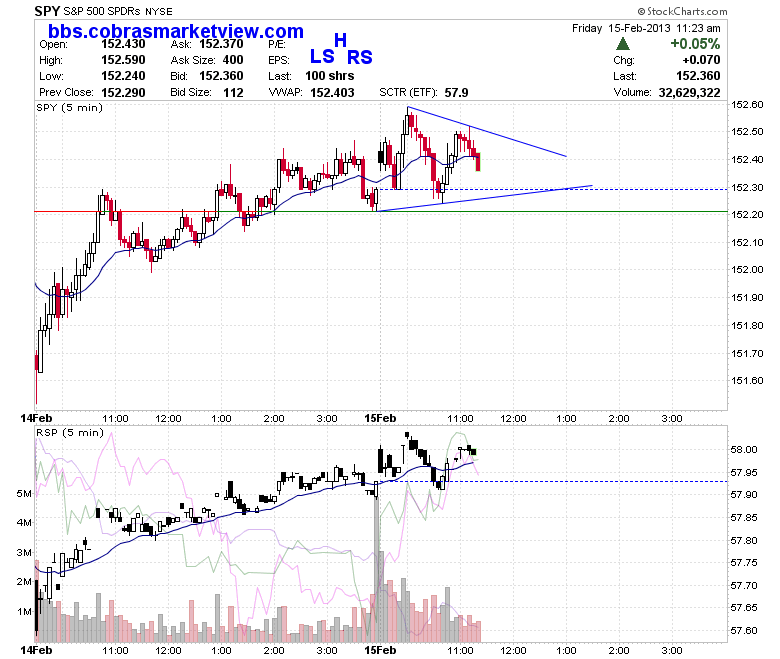This screenshot has height=659, width=780.
Task: Click the 151.60 price axis label
Action: (747, 380)
